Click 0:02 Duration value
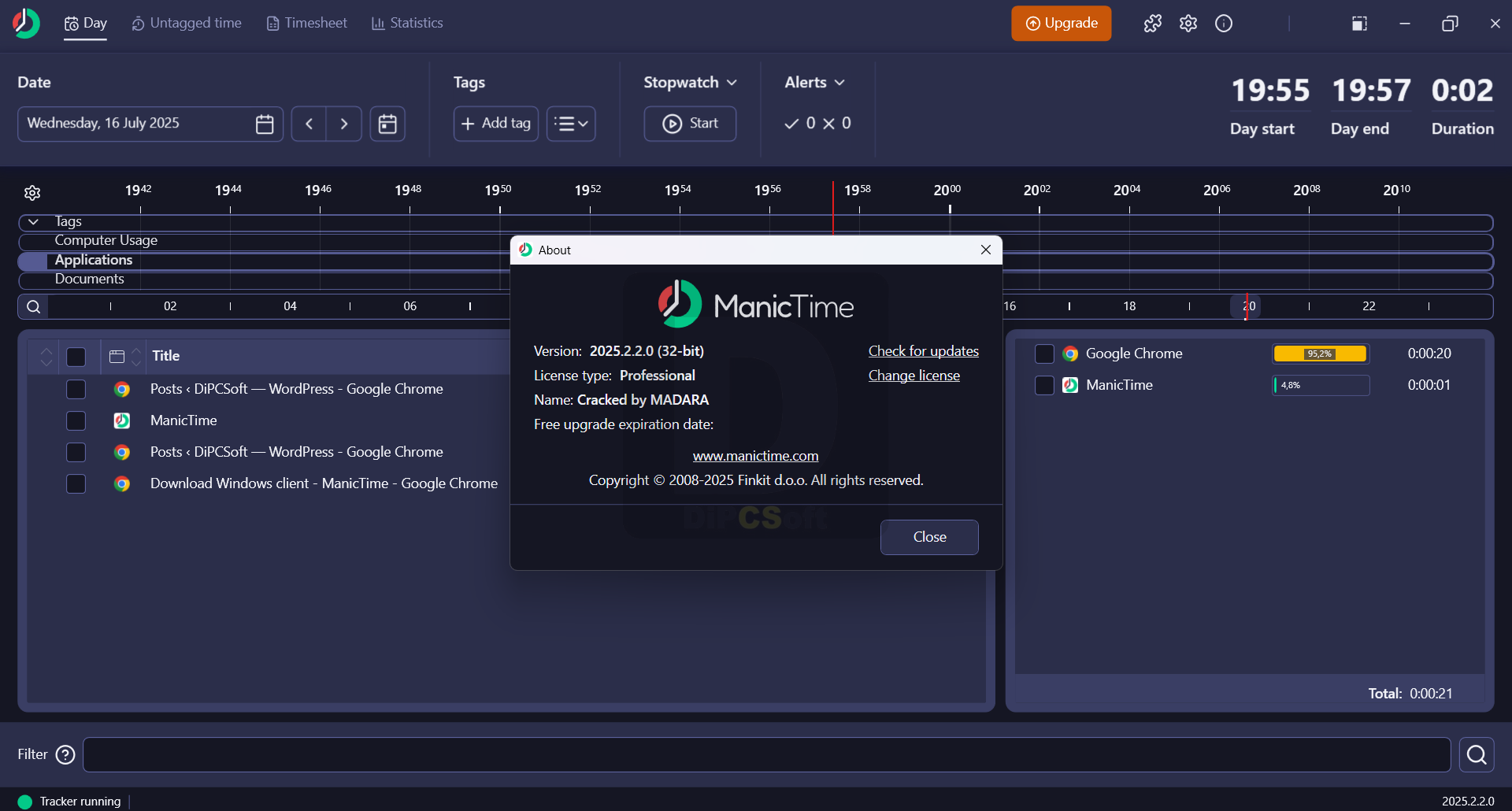The width and height of the screenshot is (1512, 811). pyautogui.click(x=1462, y=91)
